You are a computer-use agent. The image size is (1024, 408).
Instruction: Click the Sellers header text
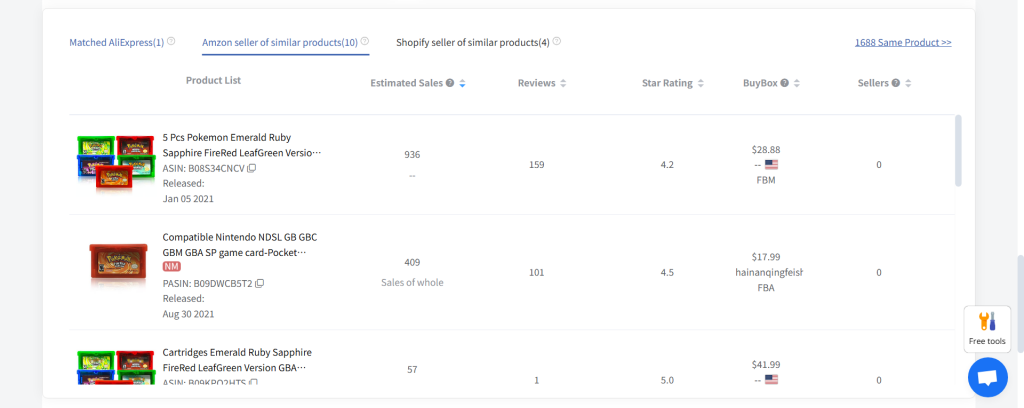pos(873,84)
